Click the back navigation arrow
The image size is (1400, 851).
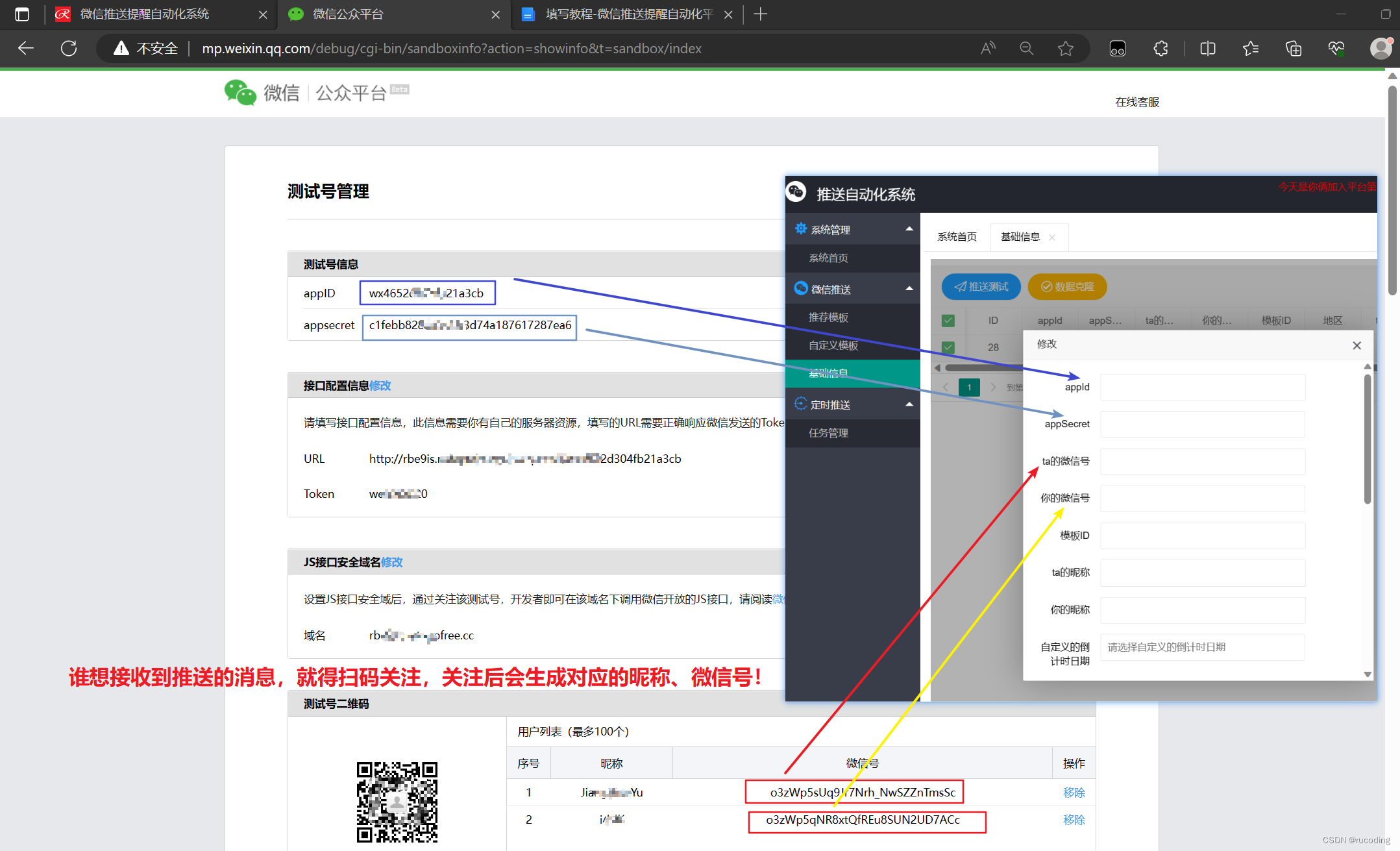(26, 49)
